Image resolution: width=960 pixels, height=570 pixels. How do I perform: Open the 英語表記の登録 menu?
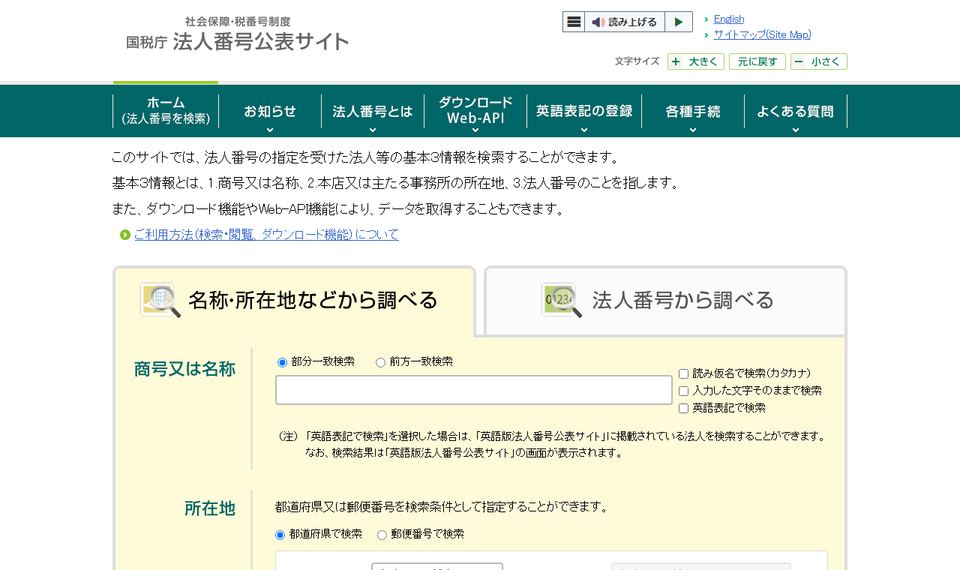pyautogui.click(x=584, y=111)
